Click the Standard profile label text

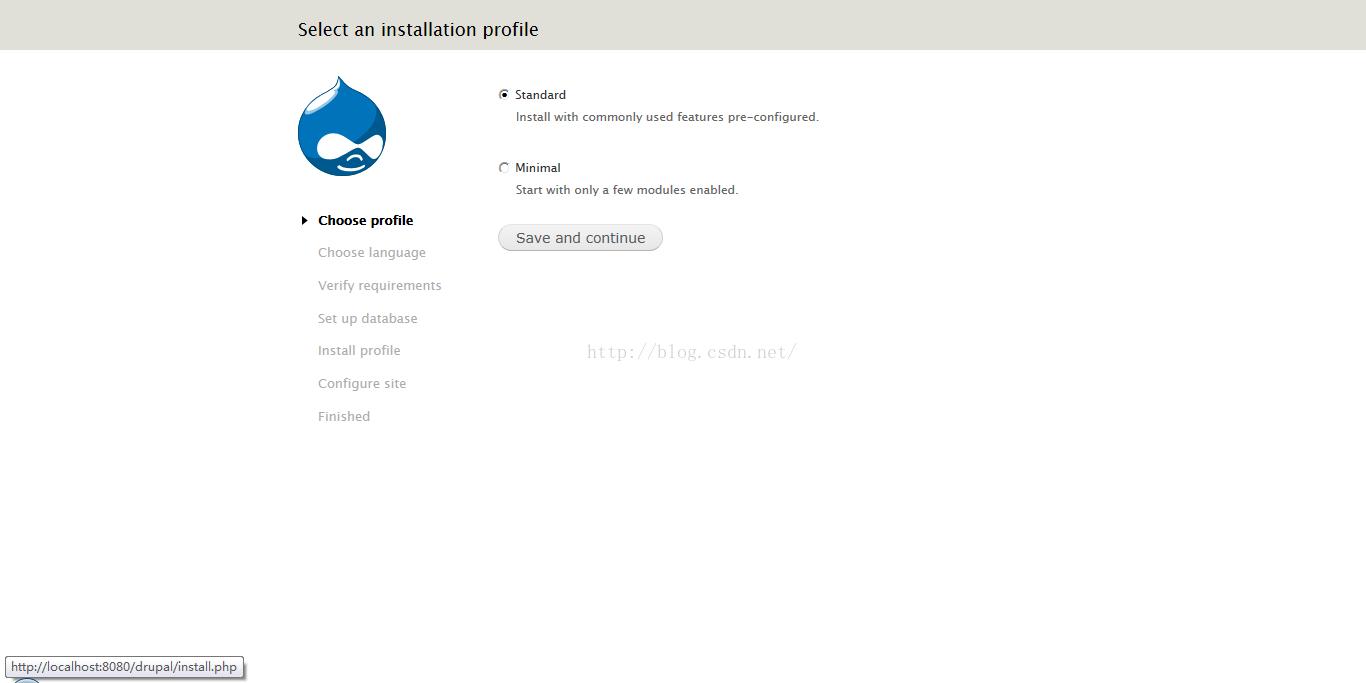tap(540, 95)
